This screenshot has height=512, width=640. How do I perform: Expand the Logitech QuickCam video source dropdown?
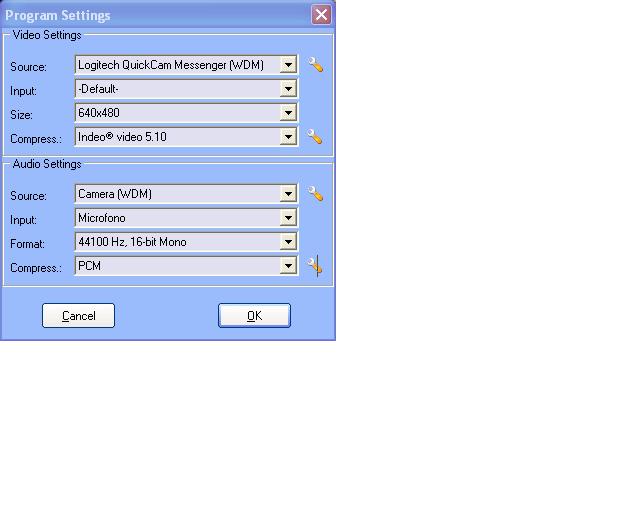(288, 65)
